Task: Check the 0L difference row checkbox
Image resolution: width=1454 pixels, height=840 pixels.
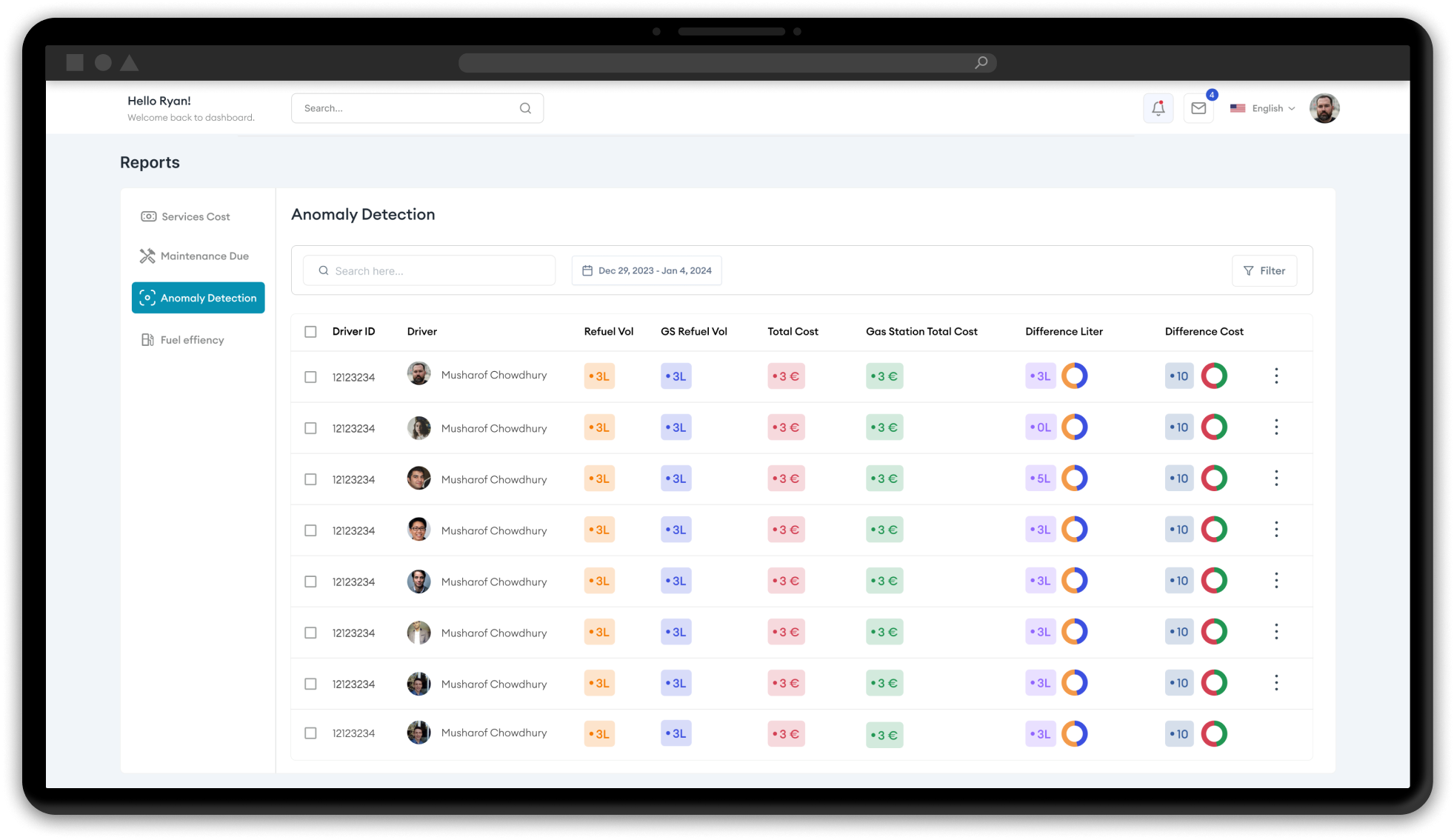Action: coord(310,428)
